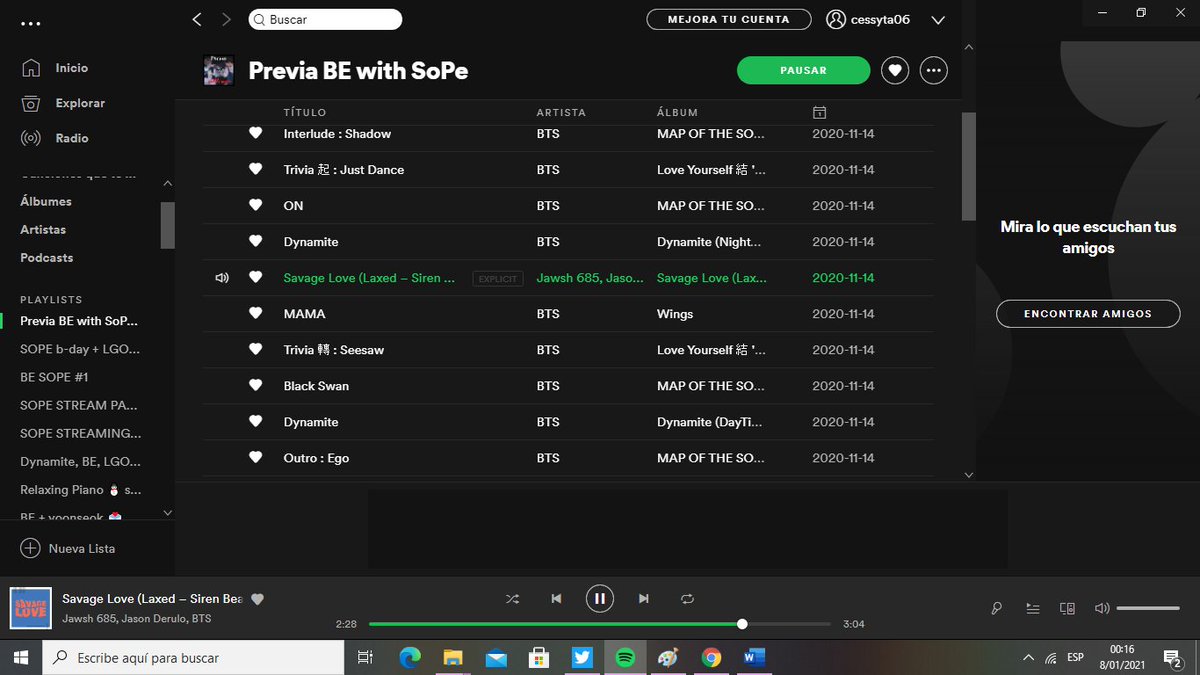This screenshot has width=1200, height=675.
Task: Click the green PAUSAR button
Action: click(x=803, y=70)
